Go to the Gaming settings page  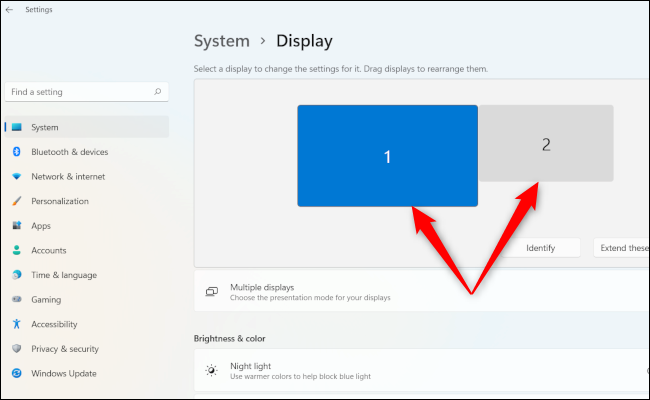[x=46, y=299]
